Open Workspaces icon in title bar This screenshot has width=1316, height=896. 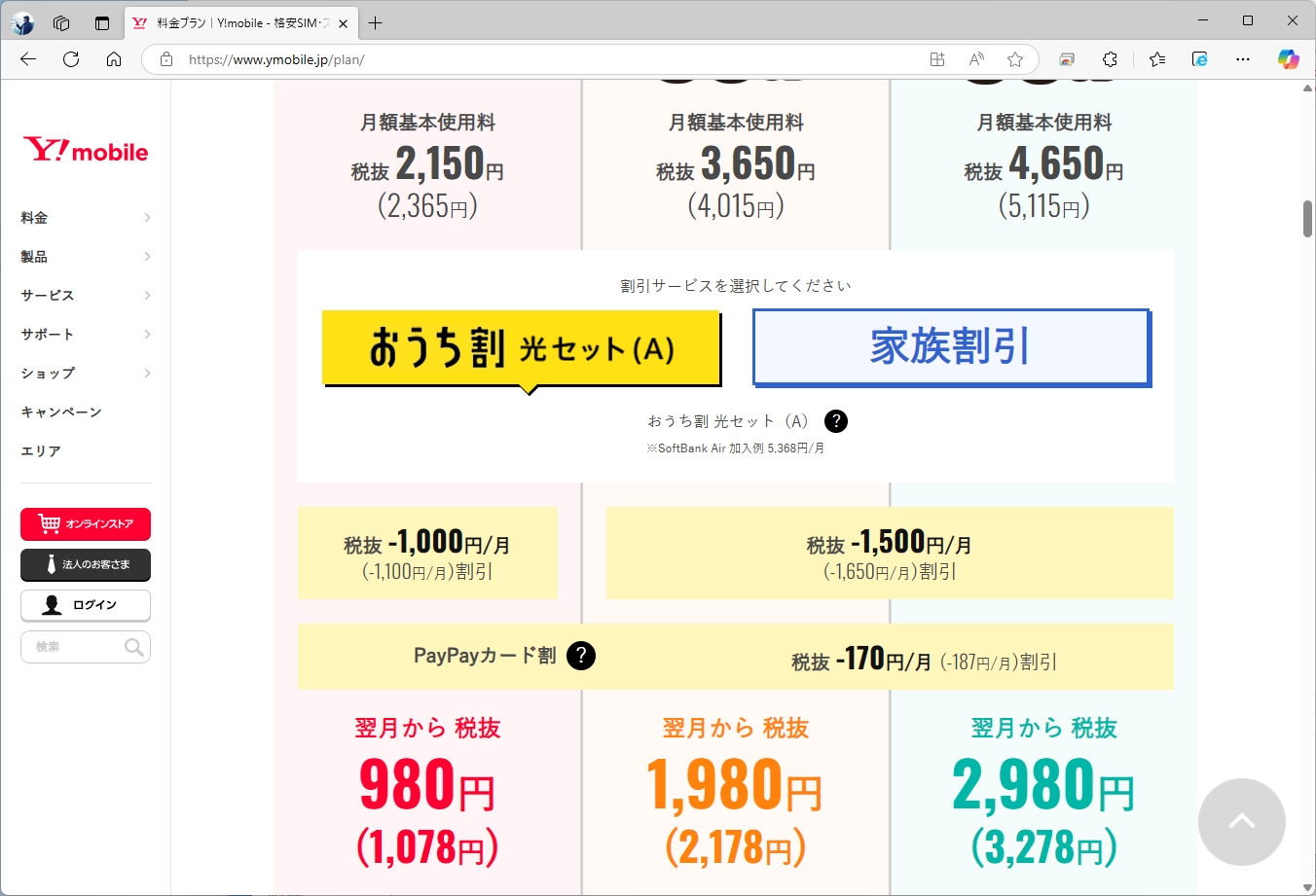coord(61,23)
